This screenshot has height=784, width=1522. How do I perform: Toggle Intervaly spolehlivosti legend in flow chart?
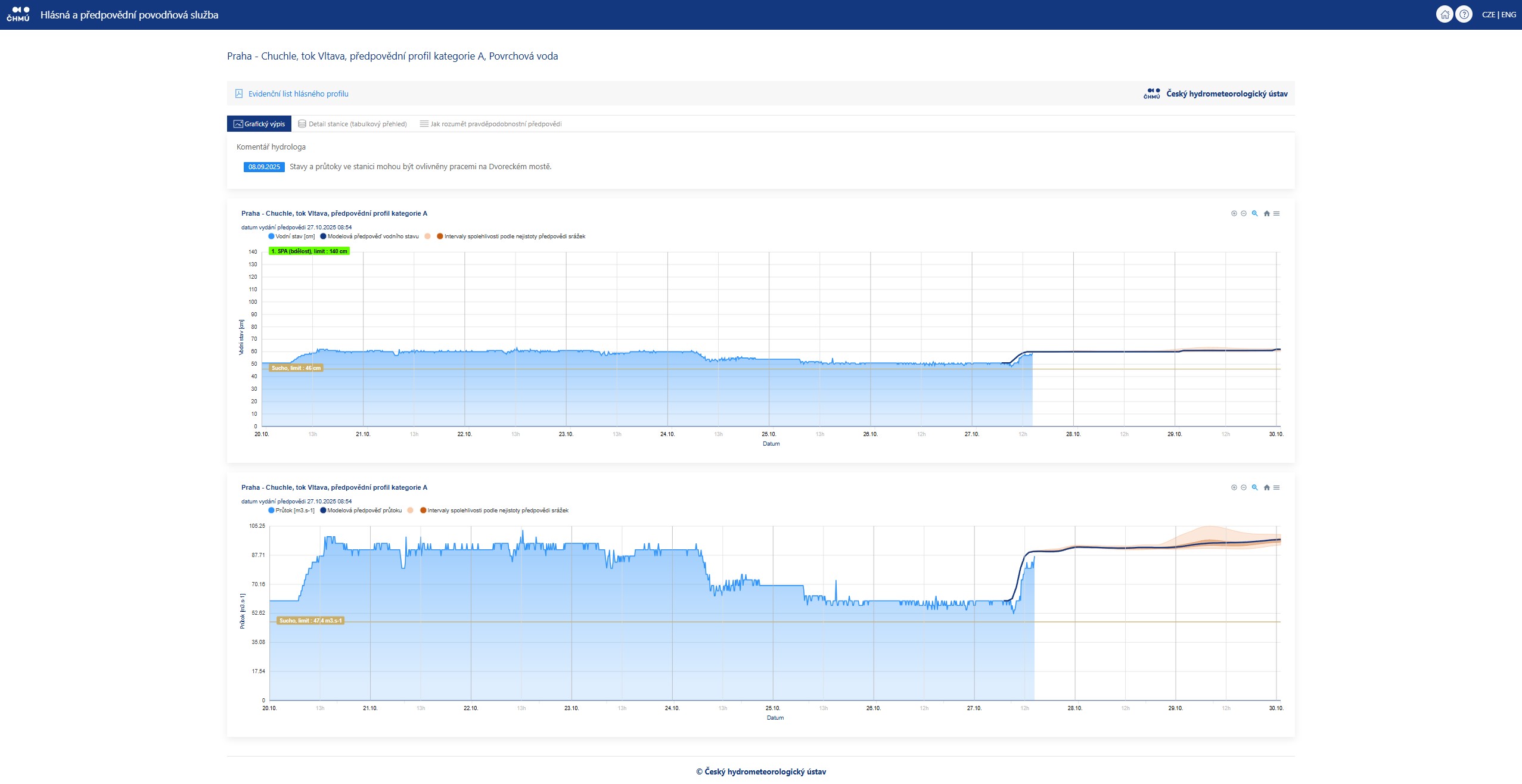pos(498,511)
